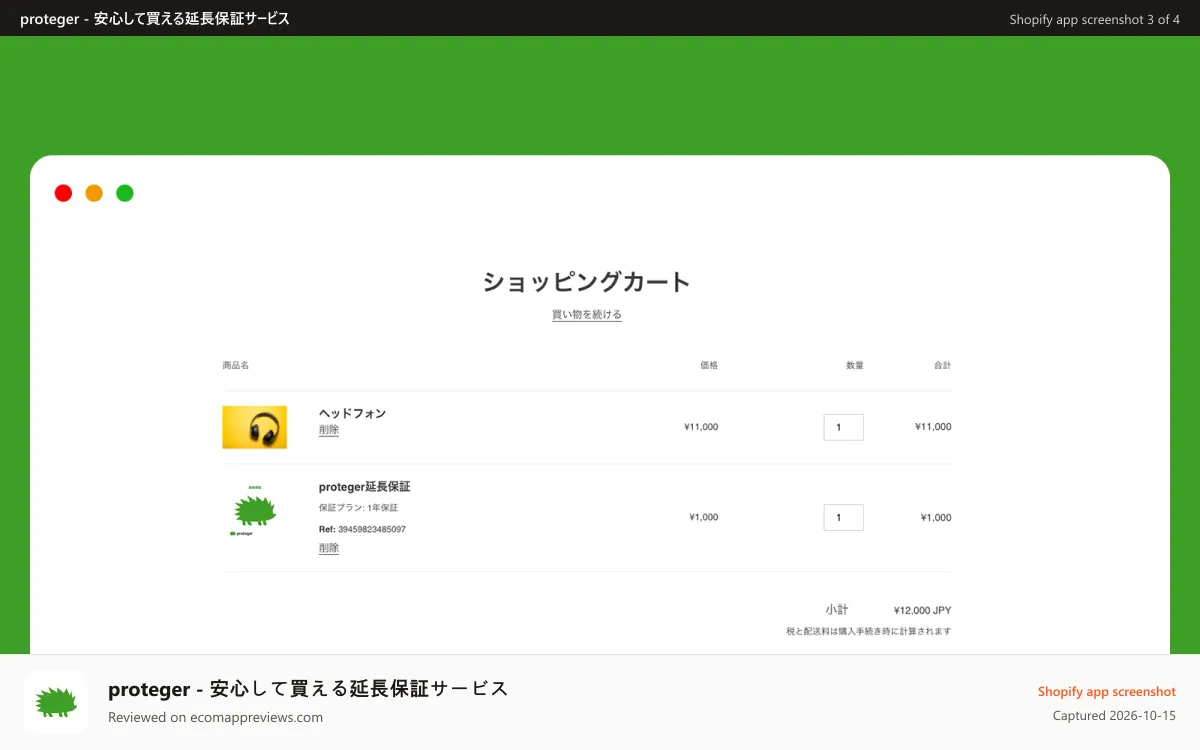Click the Ref: 39459823485097 text
The width and height of the screenshot is (1200, 750).
click(x=362, y=529)
